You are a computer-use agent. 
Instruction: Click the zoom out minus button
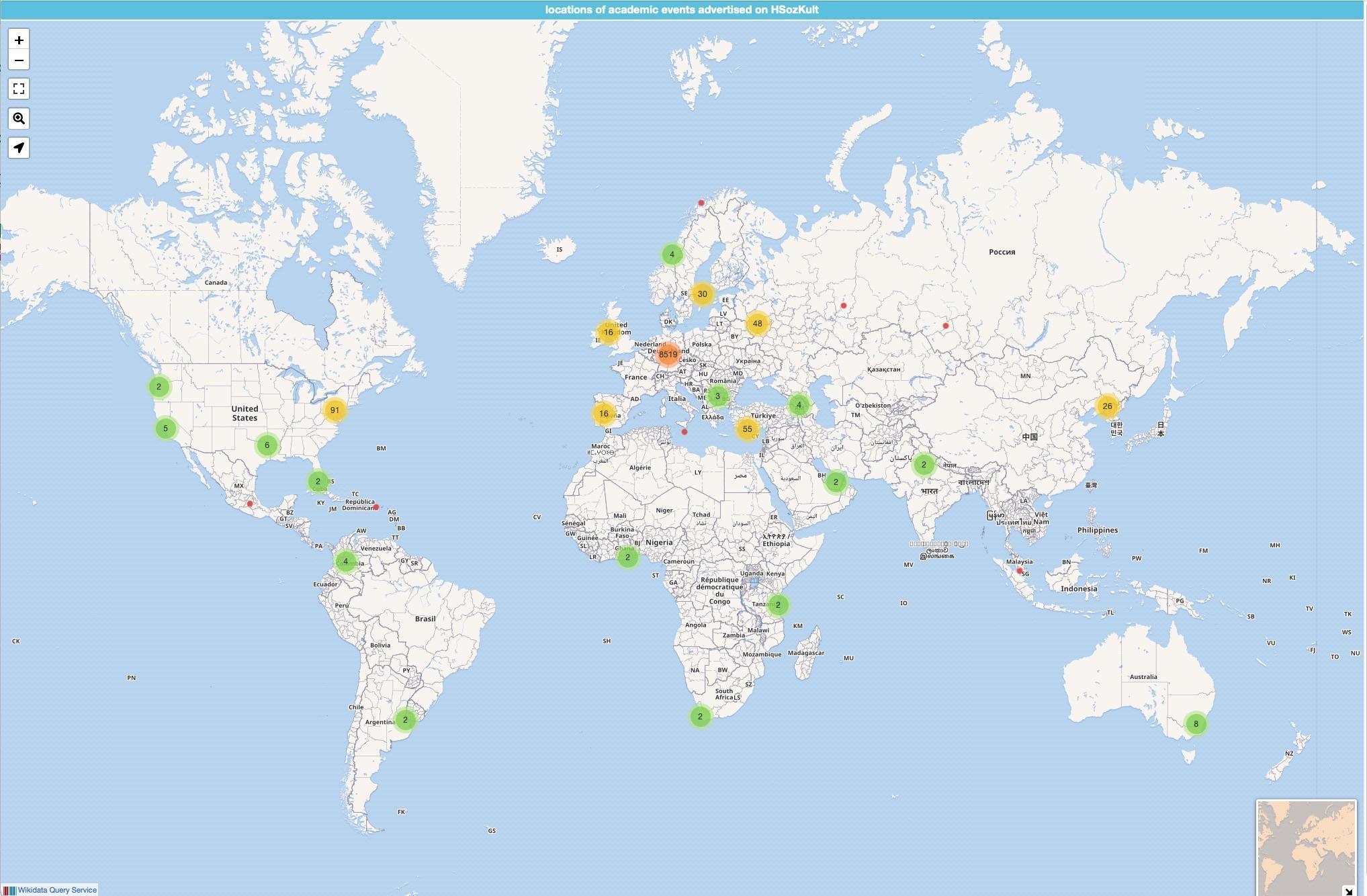pos(19,60)
